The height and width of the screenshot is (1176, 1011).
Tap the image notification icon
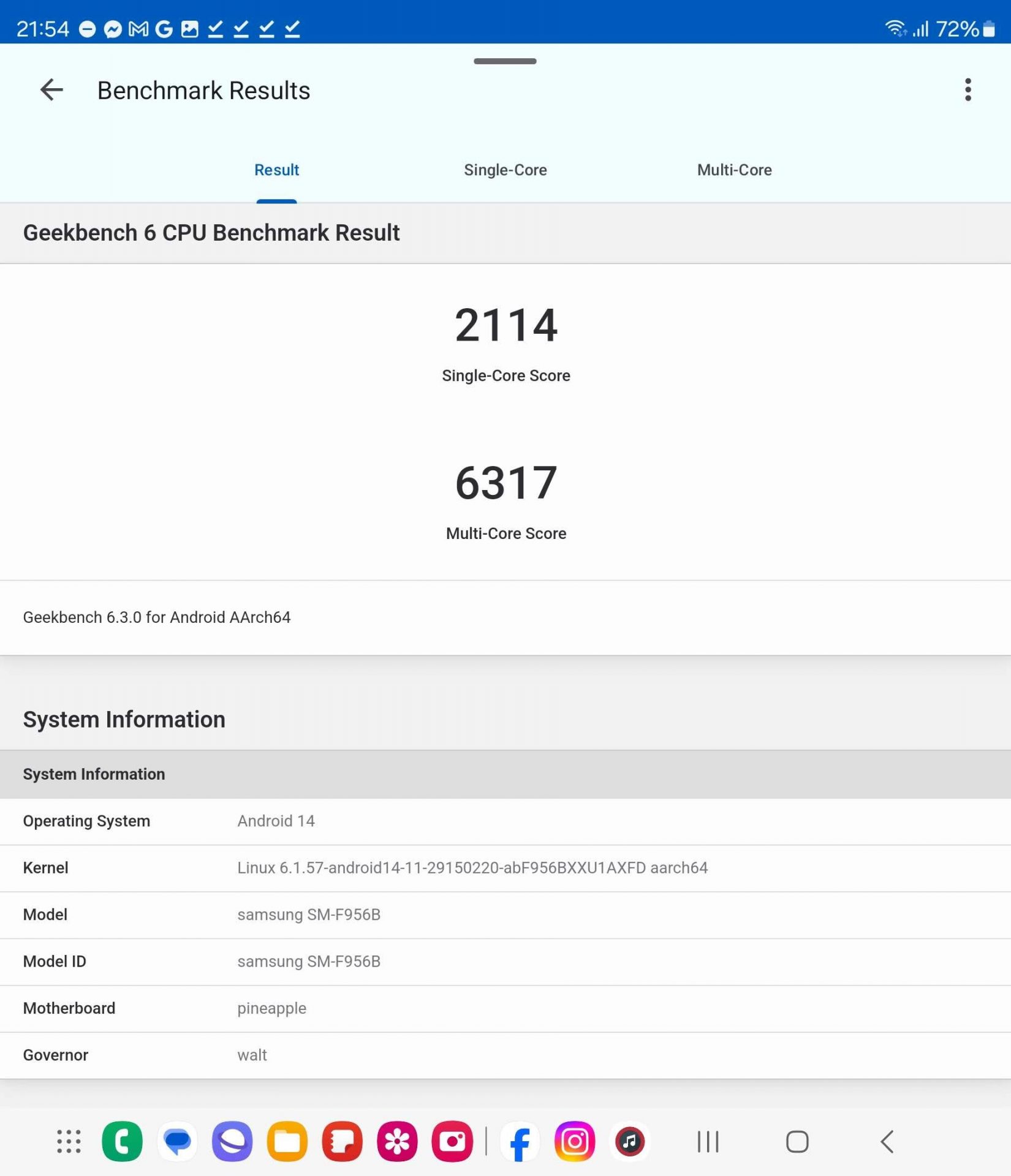click(189, 29)
